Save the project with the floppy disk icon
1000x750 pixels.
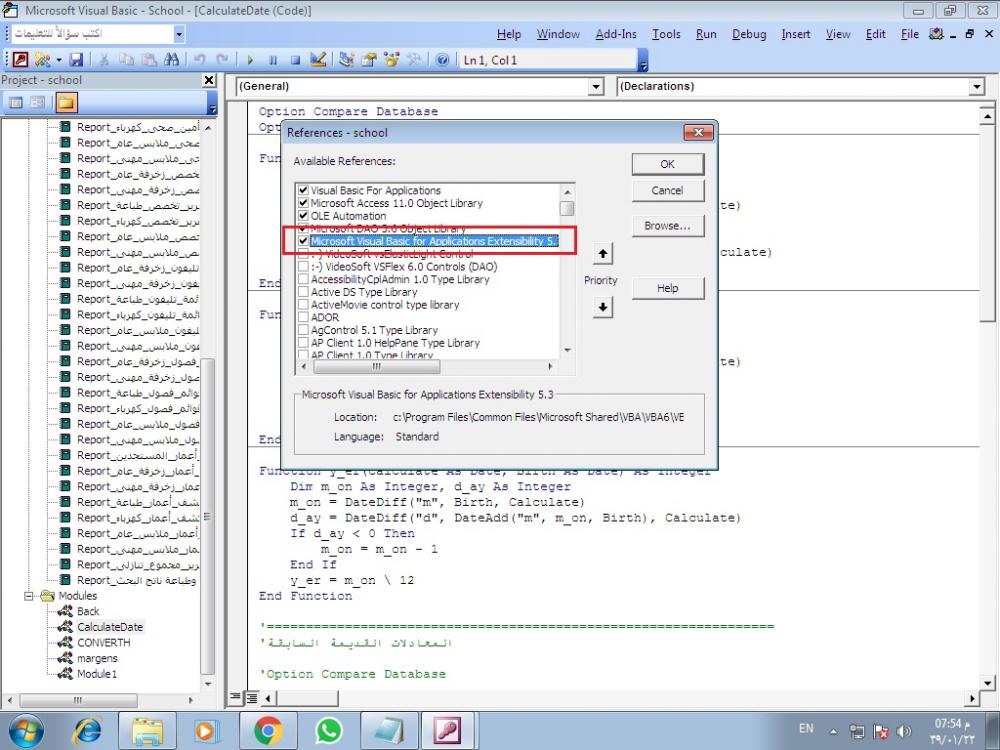pyautogui.click(x=76, y=60)
